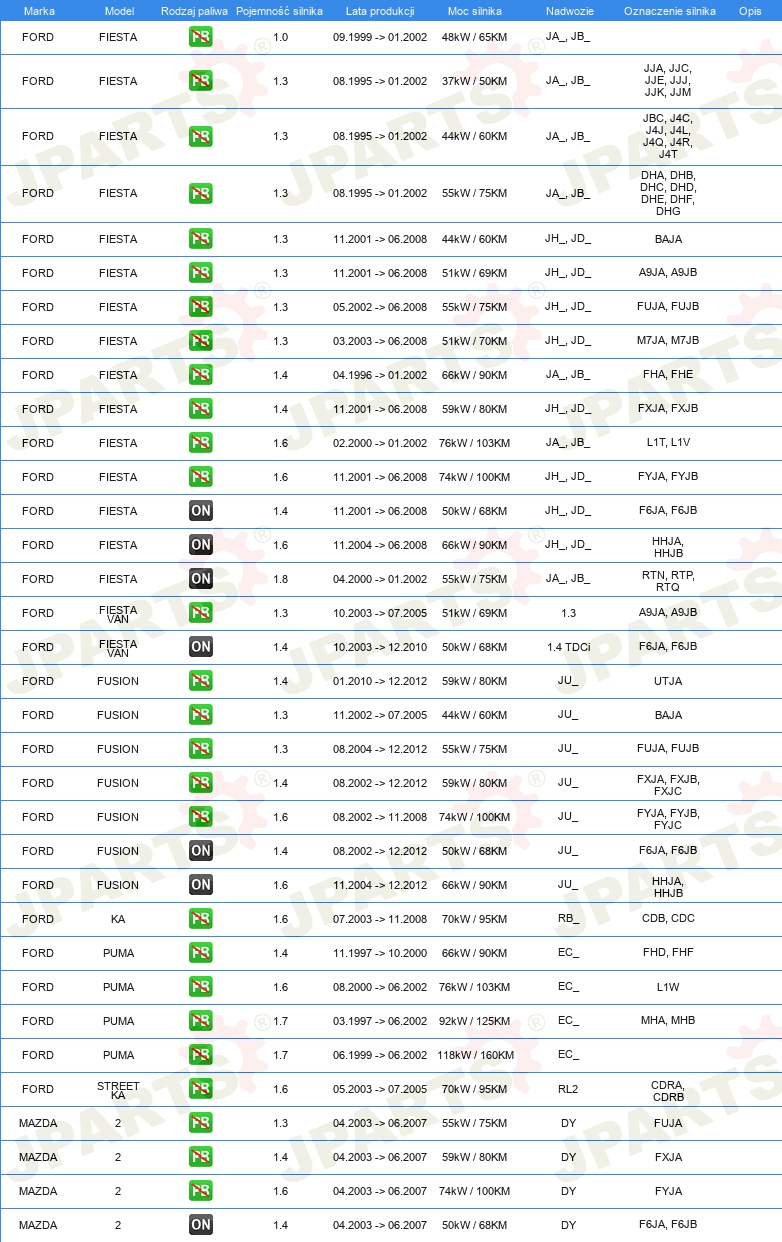Click engine codes FXJA, FXJB, FXJC
Viewport: 782px width, 1242px height.
pyautogui.click(x=668, y=785)
